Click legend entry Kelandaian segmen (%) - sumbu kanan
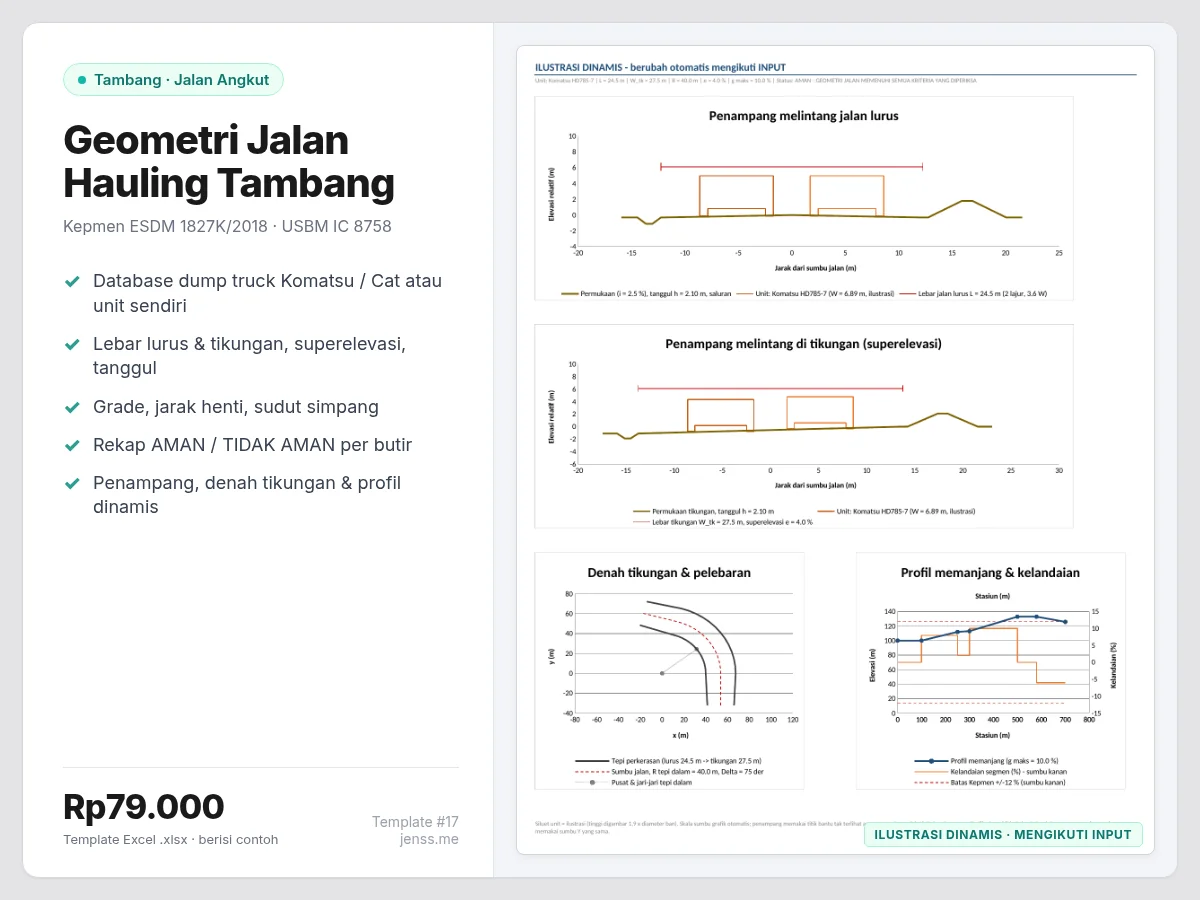The width and height of the screenshot is (1200, 900). coord(989,772)
